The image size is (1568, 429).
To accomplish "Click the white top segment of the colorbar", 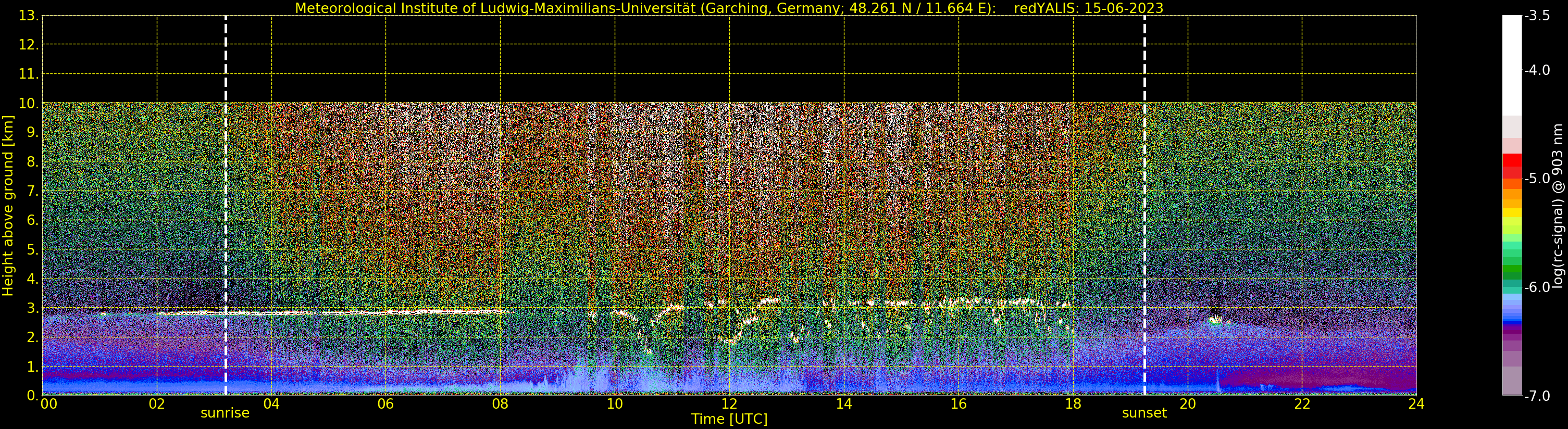I will [1512, 65].
